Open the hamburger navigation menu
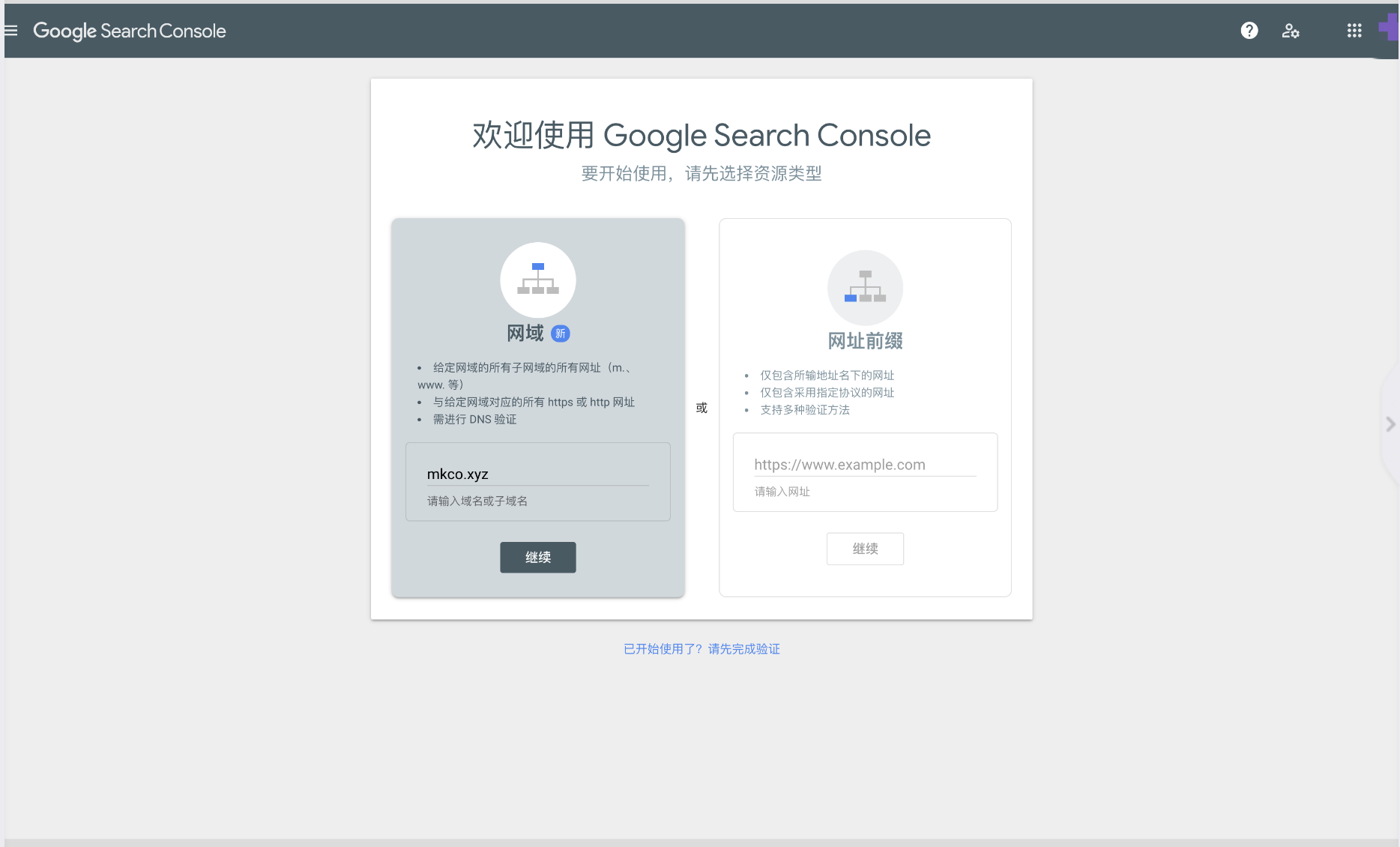This screenshot has width=1400, height=847. [11, 31]
